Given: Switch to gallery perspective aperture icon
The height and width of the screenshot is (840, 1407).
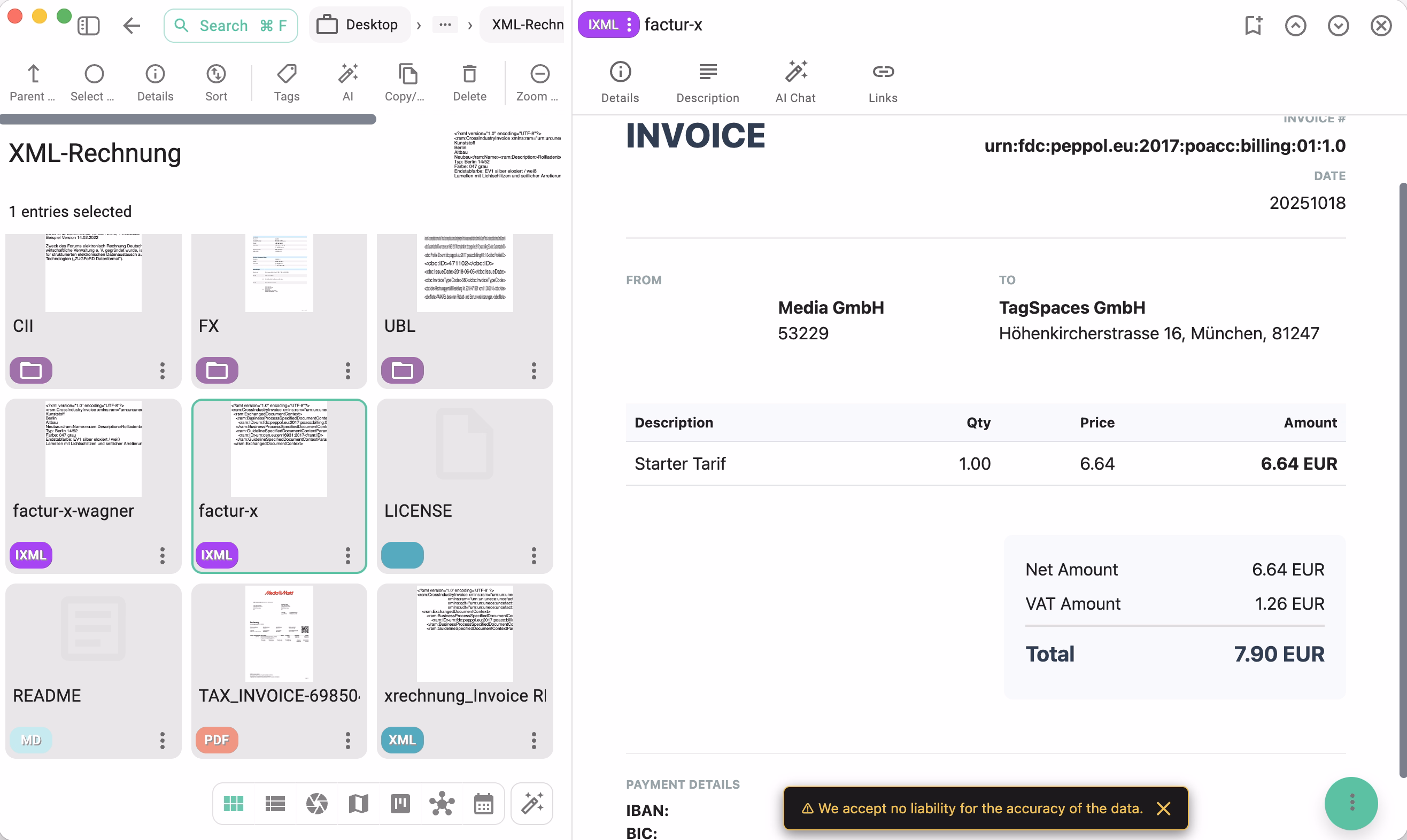Looking at the screenshot, I should (x=317, y=804).
